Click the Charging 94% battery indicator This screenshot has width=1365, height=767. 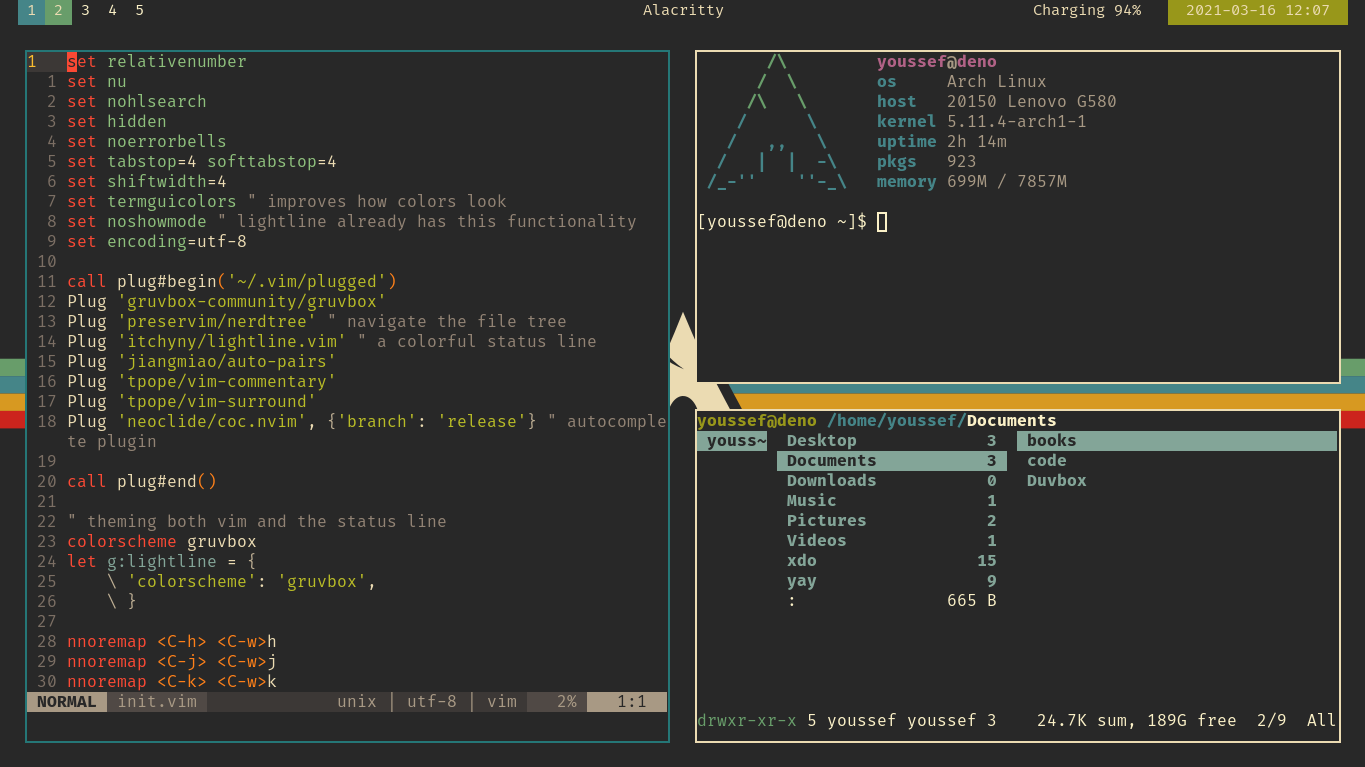(x=1086, y=11)
